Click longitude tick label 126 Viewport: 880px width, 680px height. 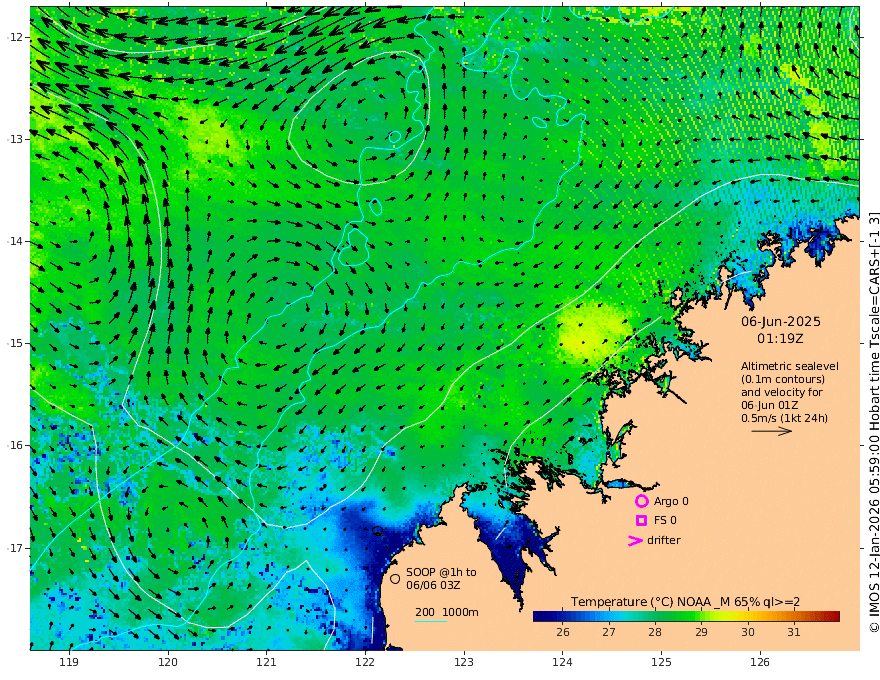point(760,662)
